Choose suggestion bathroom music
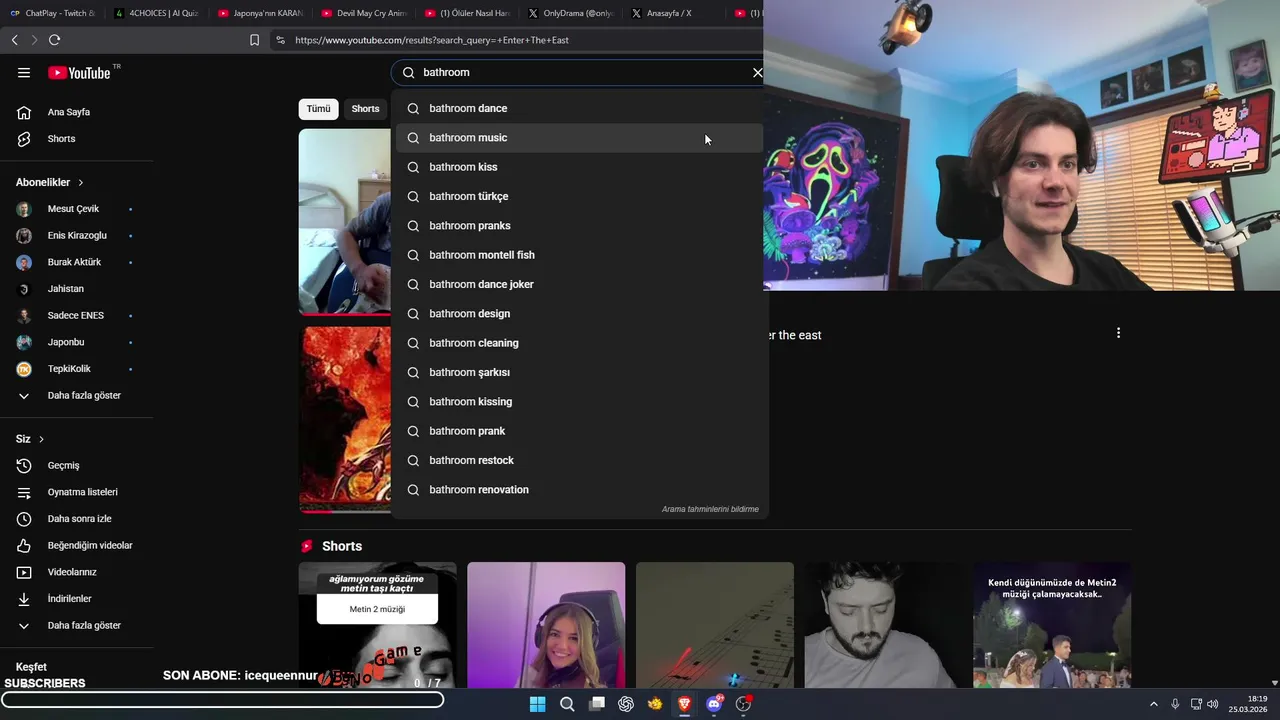The width and height of the screenshot is (1280, 720). 579,138
